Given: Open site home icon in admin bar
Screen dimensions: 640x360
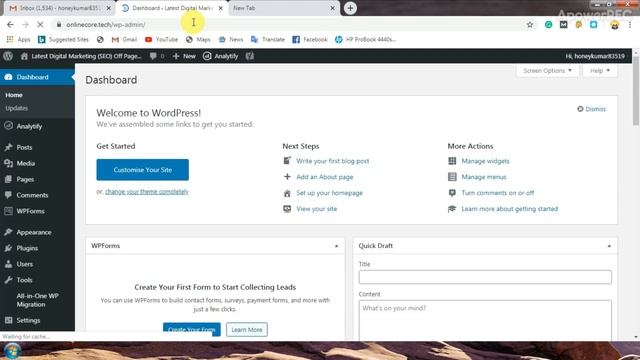Looking at the screenshot, I should point(24,56).
